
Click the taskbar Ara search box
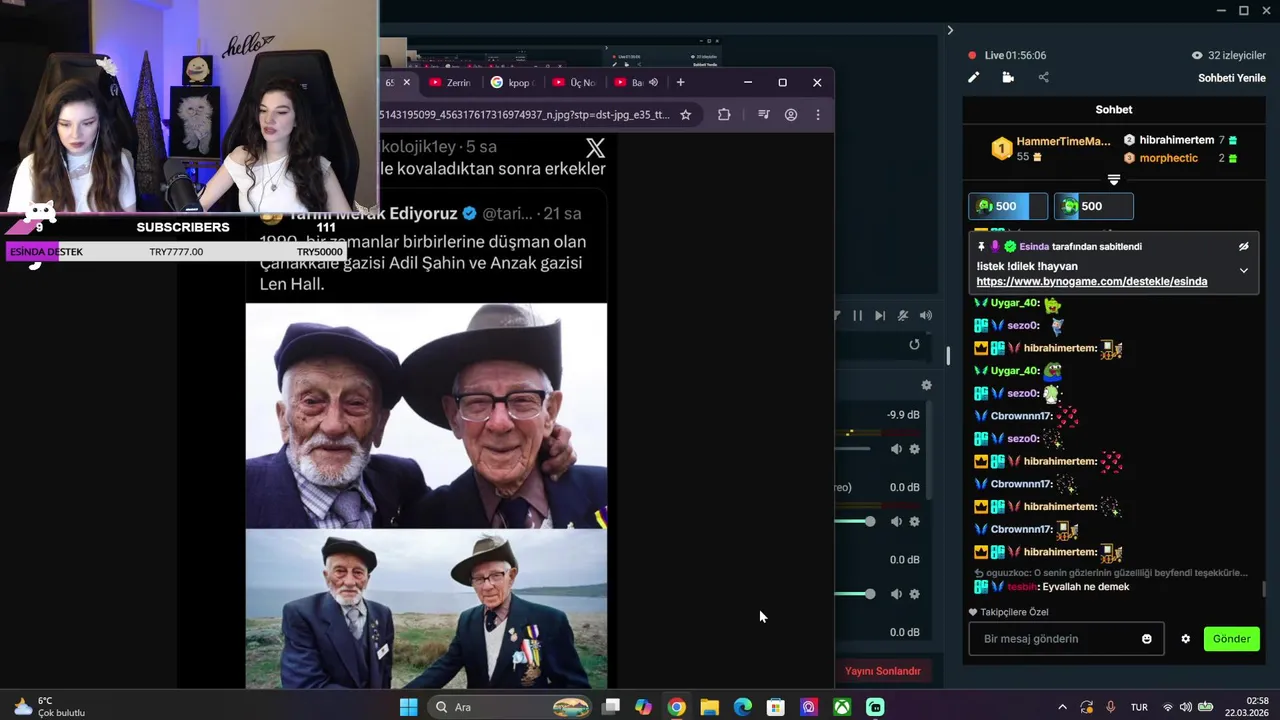point(511,707)
